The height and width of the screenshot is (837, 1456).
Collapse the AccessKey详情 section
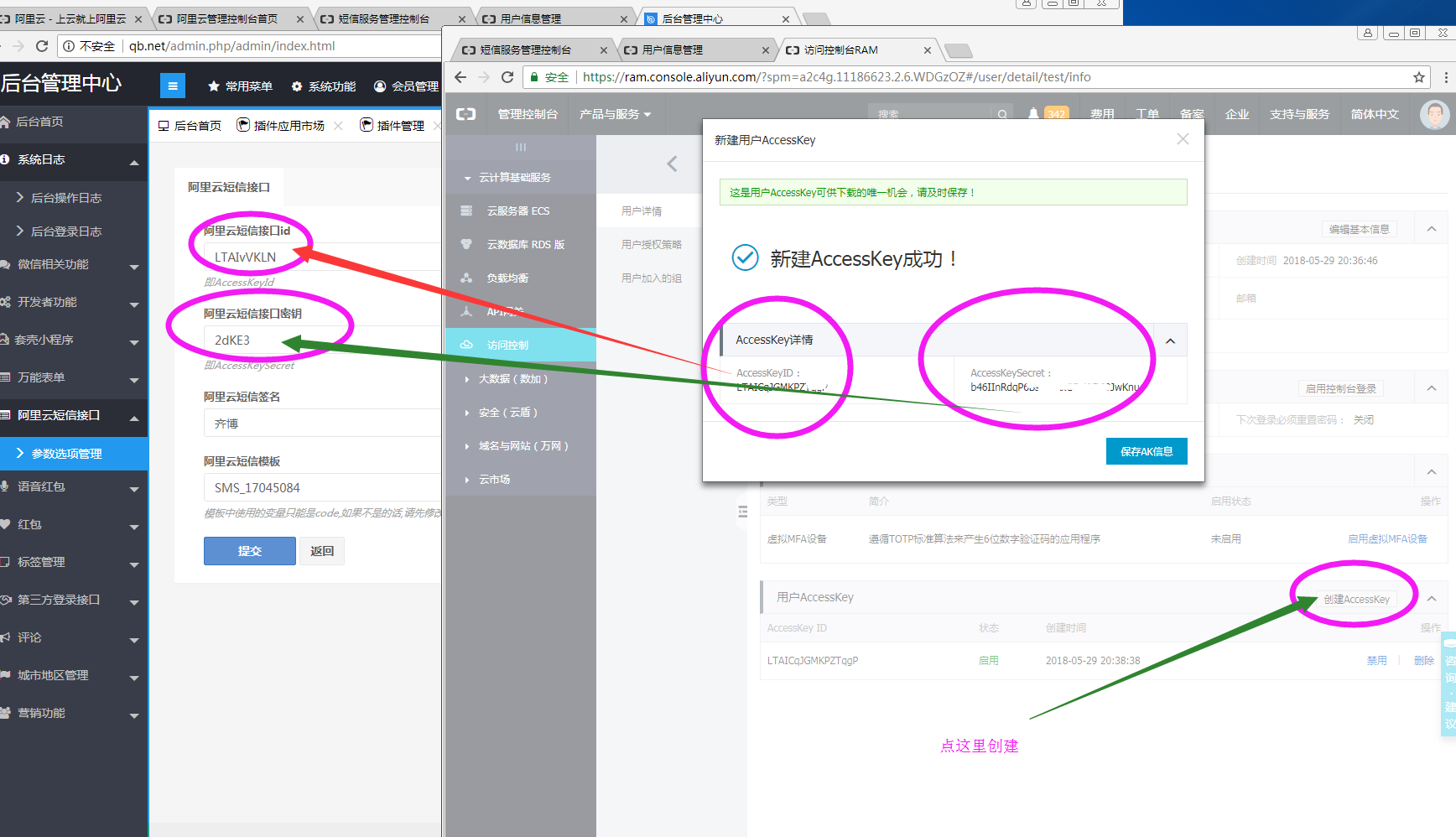(1170, 341)
